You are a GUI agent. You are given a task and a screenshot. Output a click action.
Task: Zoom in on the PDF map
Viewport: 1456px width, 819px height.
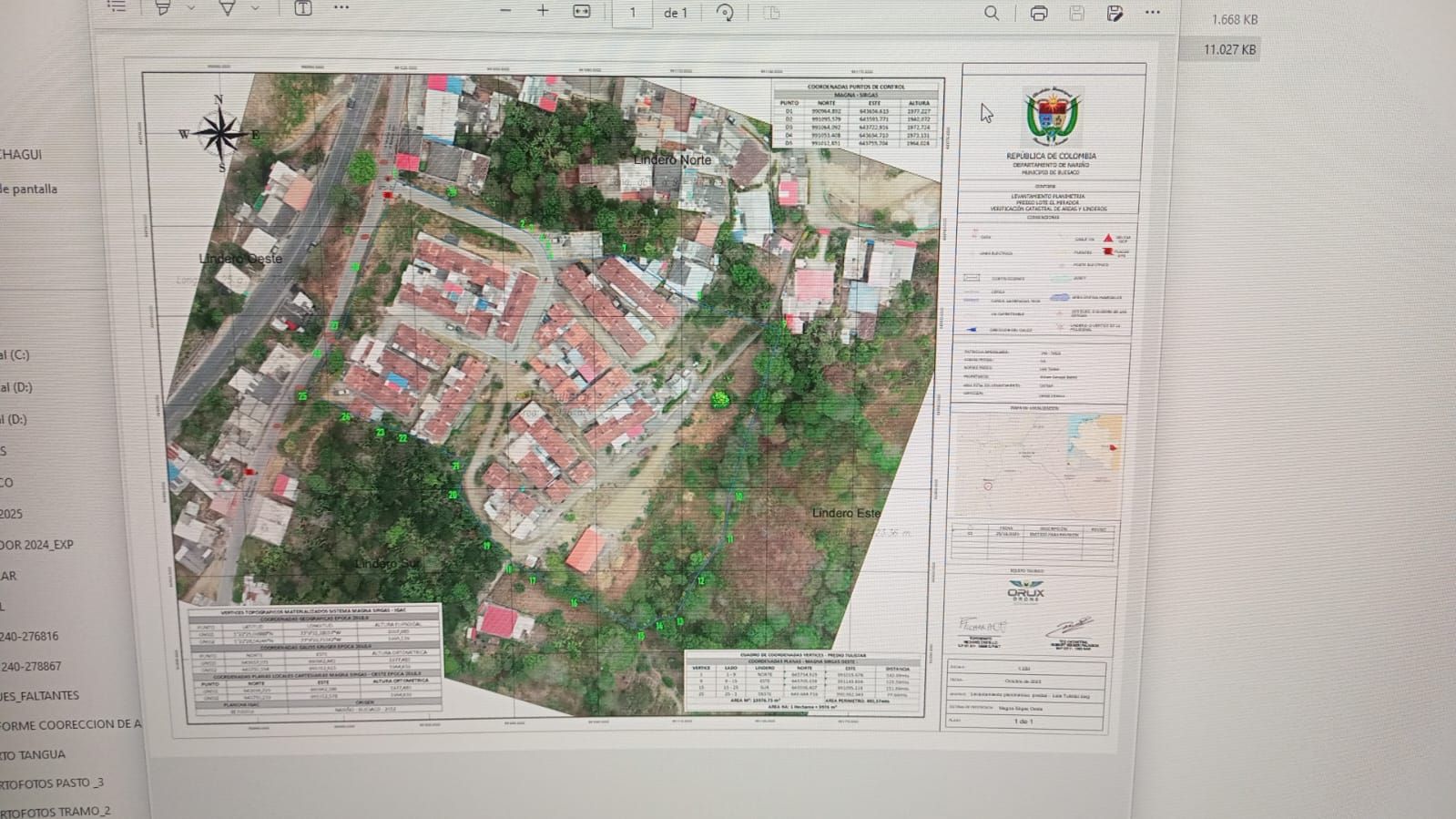tap(543, 11)
